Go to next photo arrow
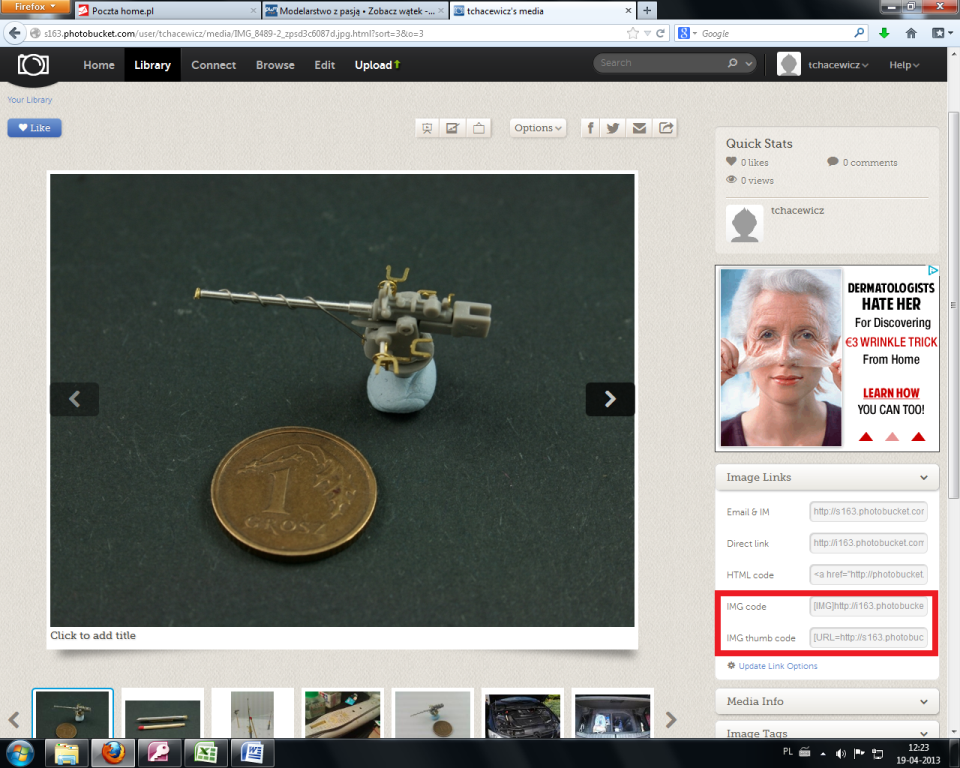The image size is (960, 768). point(610,399)
